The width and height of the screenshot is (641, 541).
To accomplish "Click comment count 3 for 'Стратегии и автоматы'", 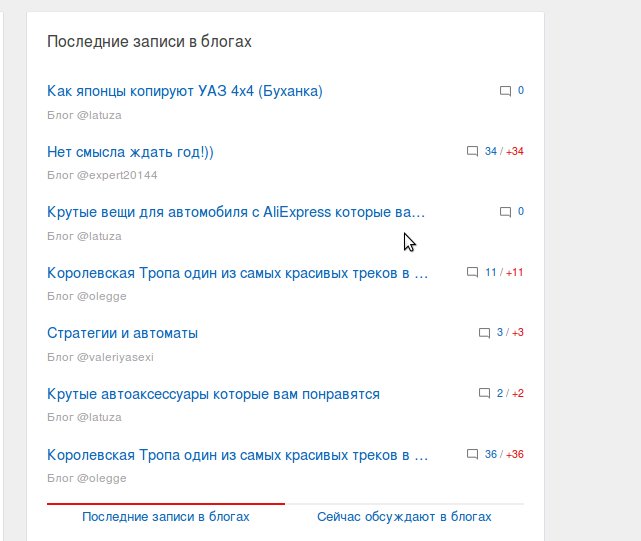I will (x=500, y=332).
